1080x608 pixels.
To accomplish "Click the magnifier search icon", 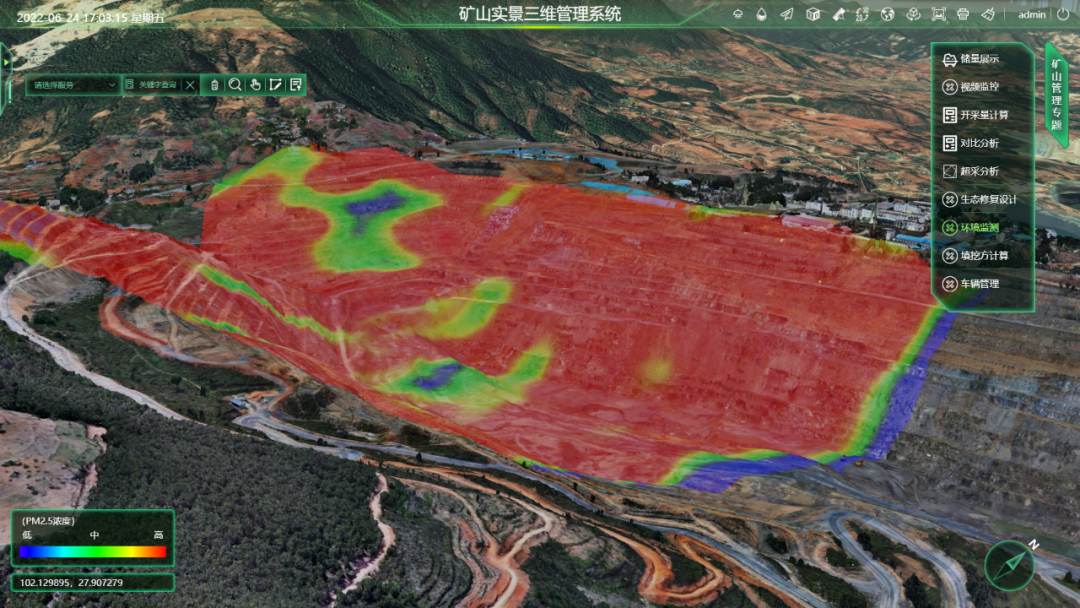I will click(235, 85).
